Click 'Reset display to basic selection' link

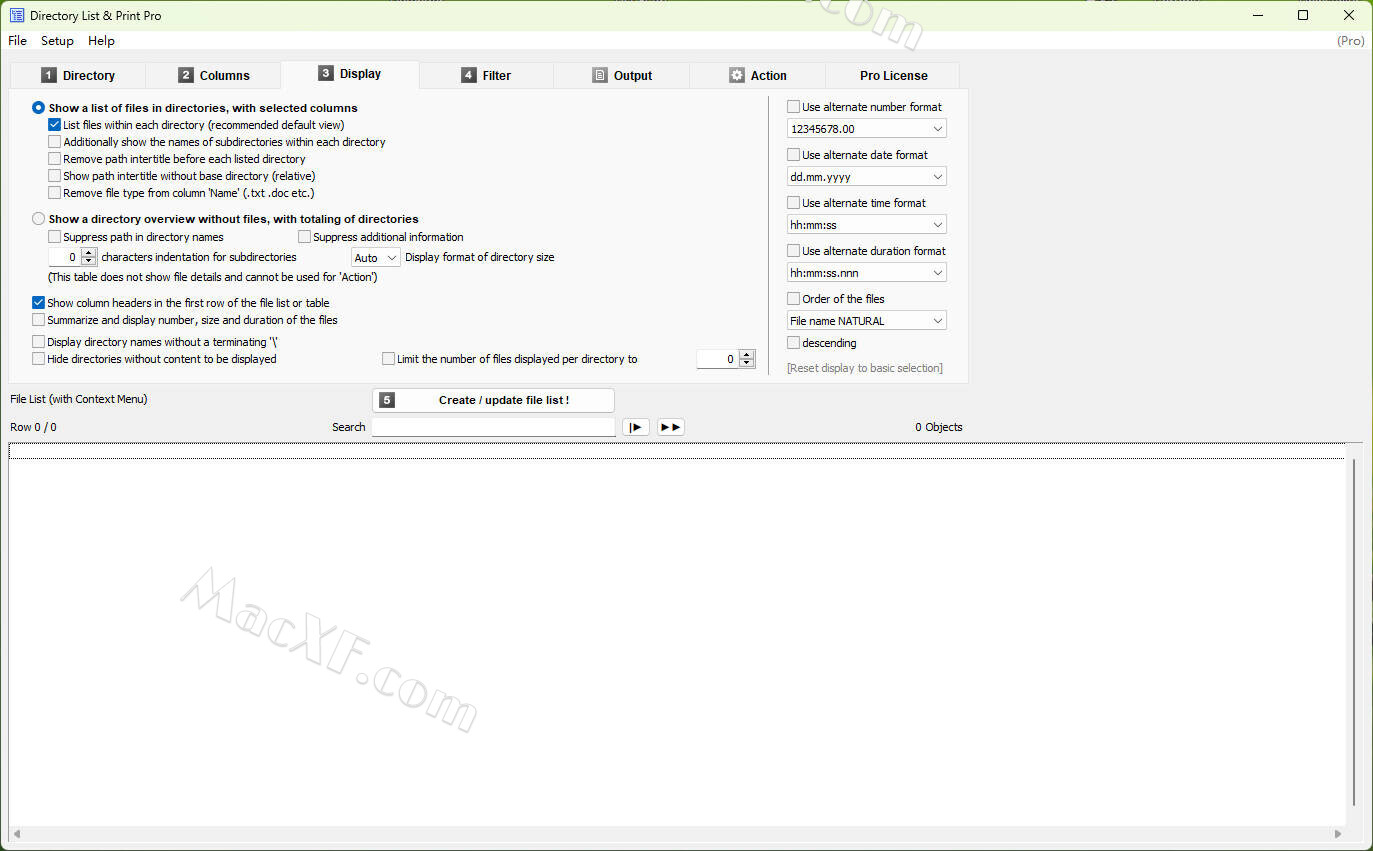point(864,368)
